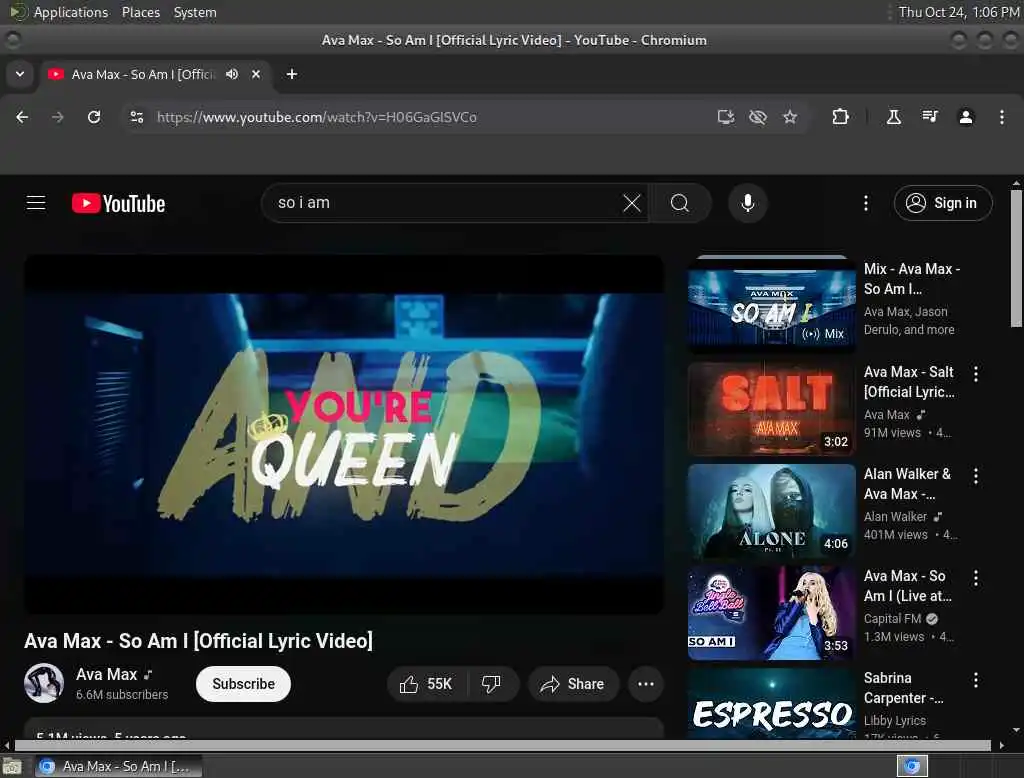Open Places menu
This screenshot has height=778, width=1024.
click(x=141, y=12)
